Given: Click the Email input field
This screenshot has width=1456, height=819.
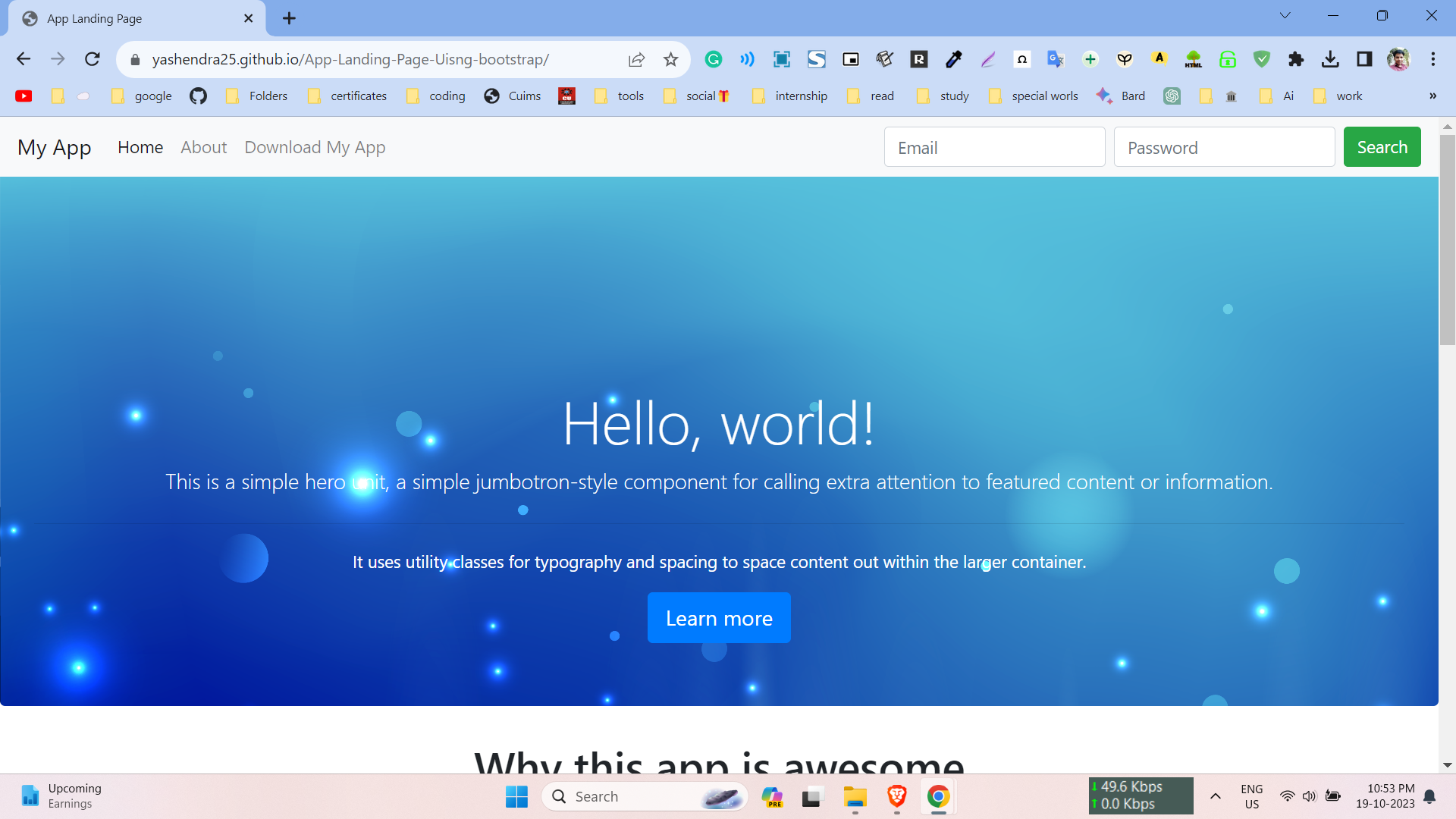Looking at the screenshot, I should pyautogui.click(x=994, y=147).
